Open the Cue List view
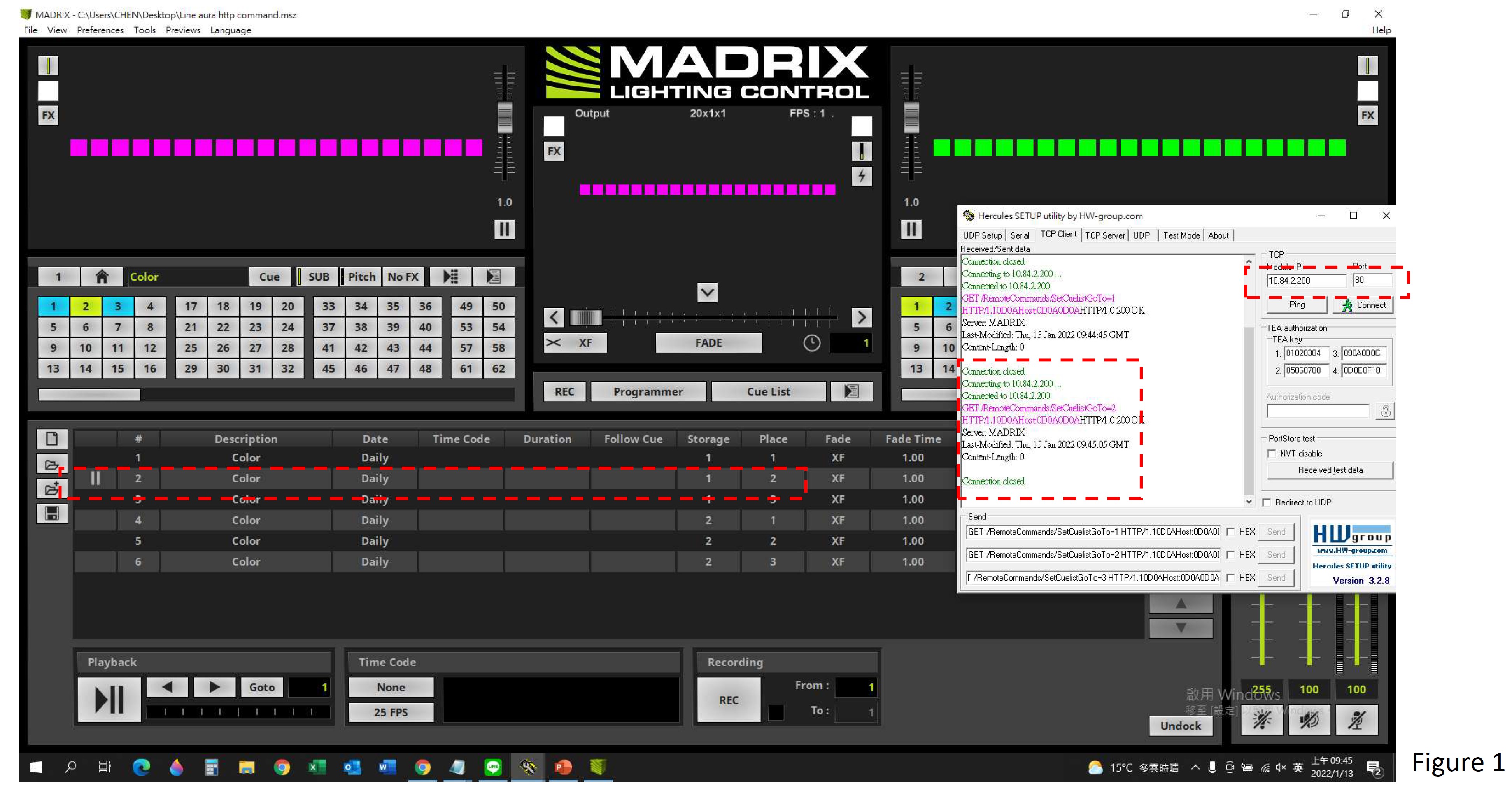This screenshot has height=786, width=1512. click(x=768, y=391)
